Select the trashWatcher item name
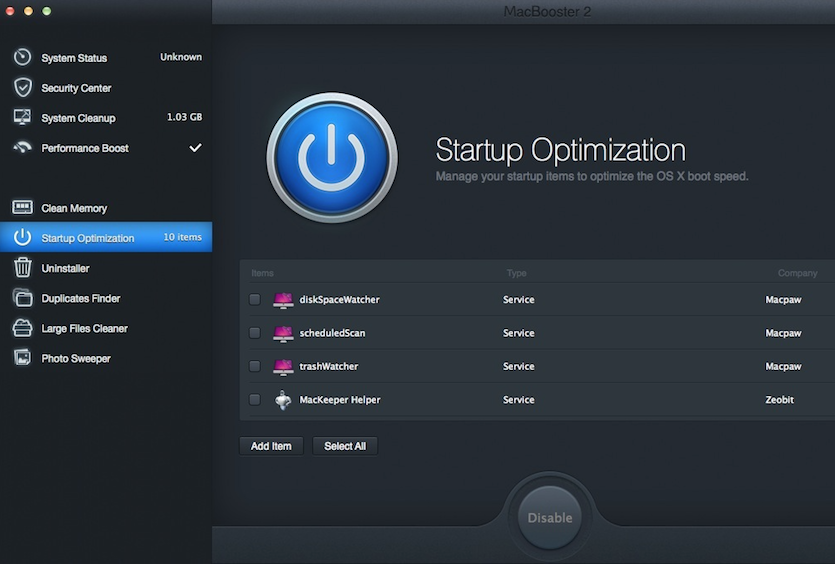This screenshot has height=564, width=835. coord(329,366)
